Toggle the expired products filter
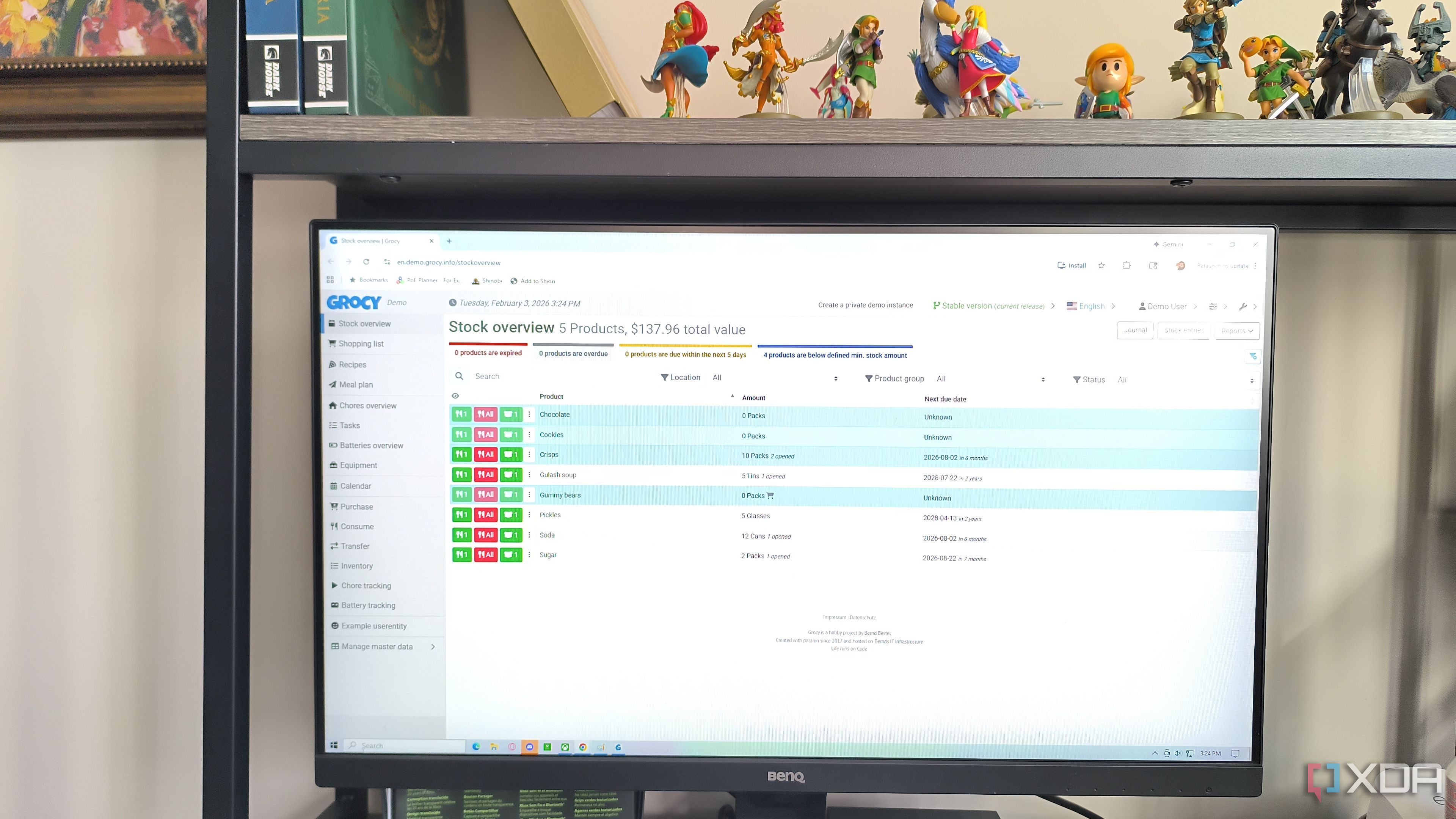 [x=488, y=353]
